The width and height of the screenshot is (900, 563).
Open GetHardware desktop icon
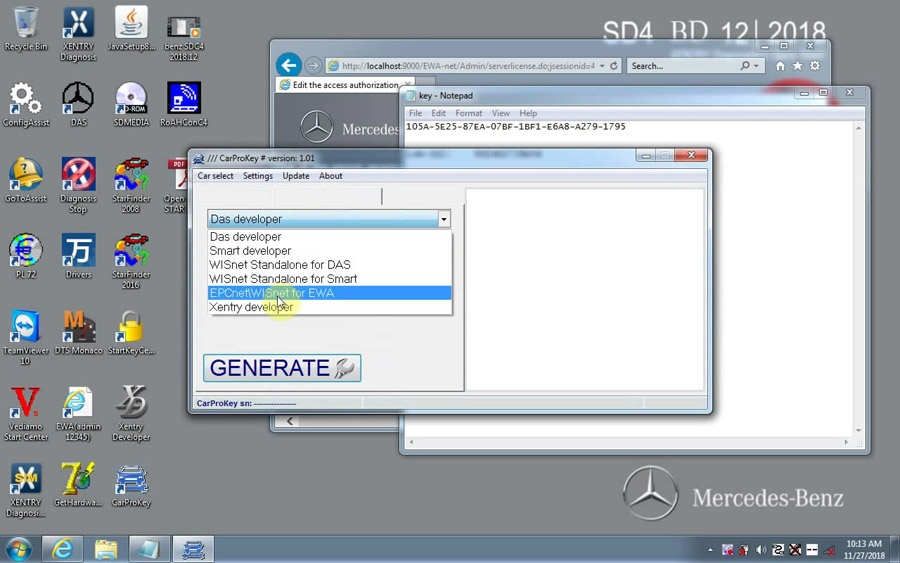(78, 484)
